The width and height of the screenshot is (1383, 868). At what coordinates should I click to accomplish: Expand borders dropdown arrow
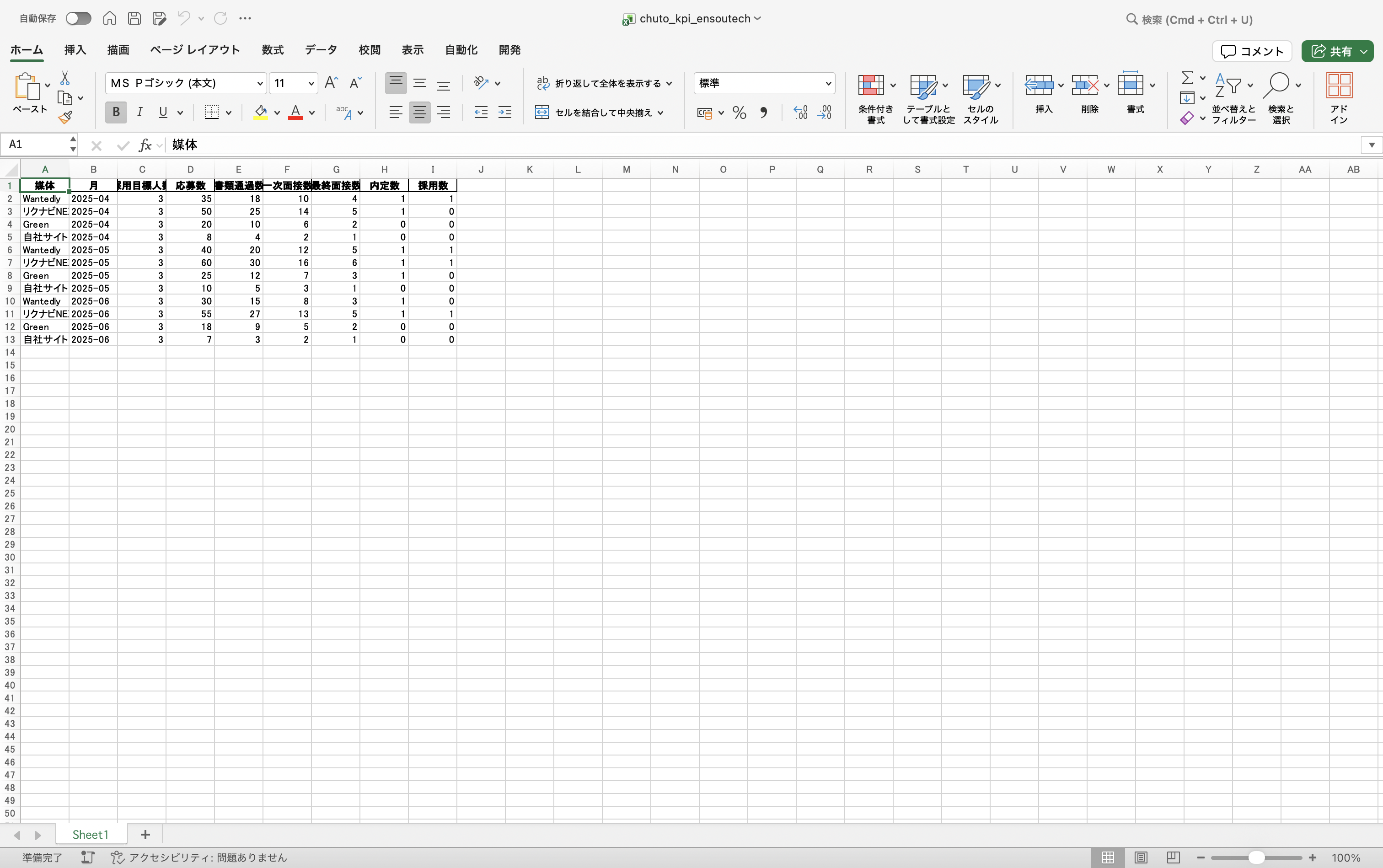click(x=229, y=113)
